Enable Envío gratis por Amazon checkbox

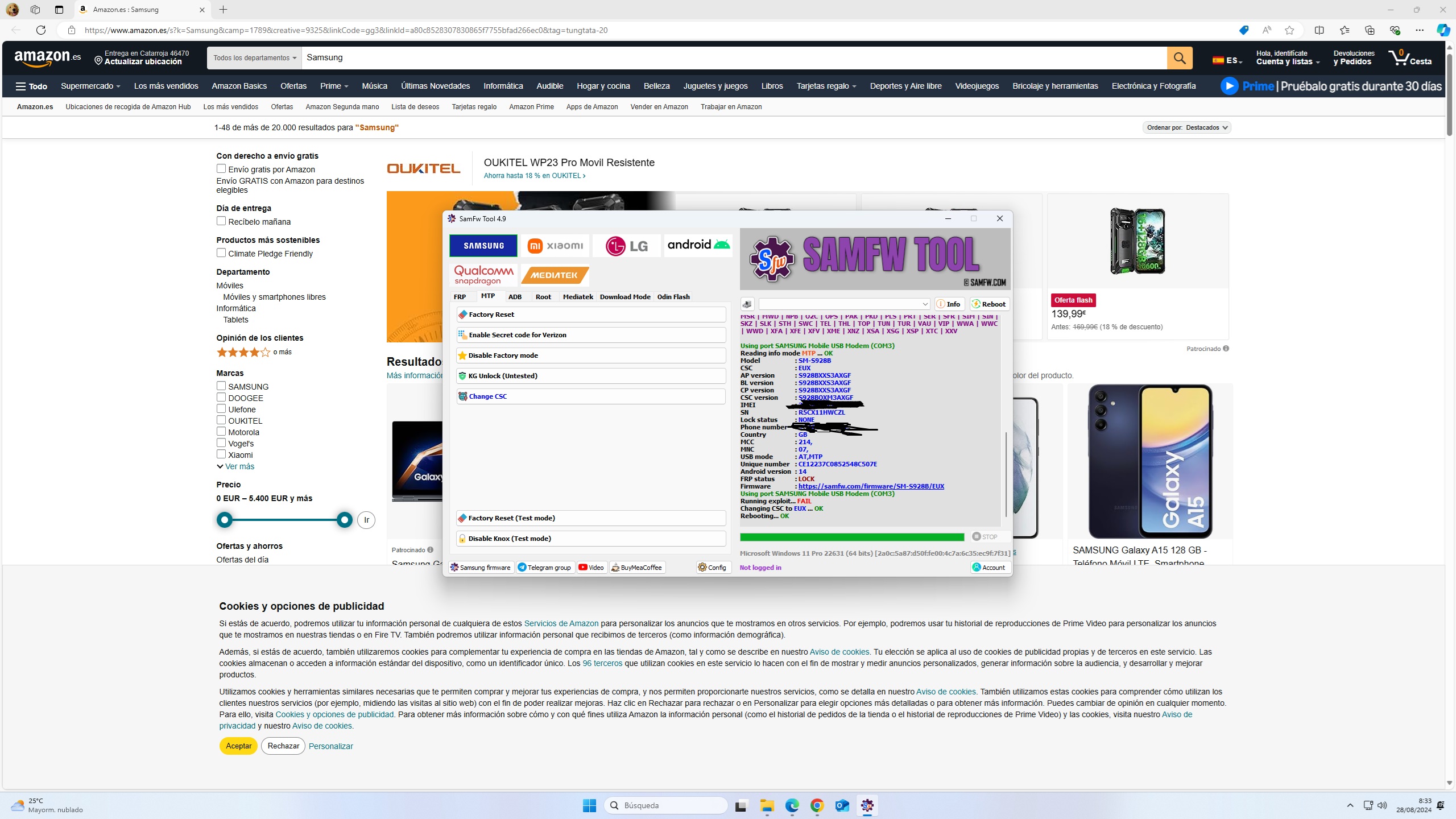coord(221,169)
